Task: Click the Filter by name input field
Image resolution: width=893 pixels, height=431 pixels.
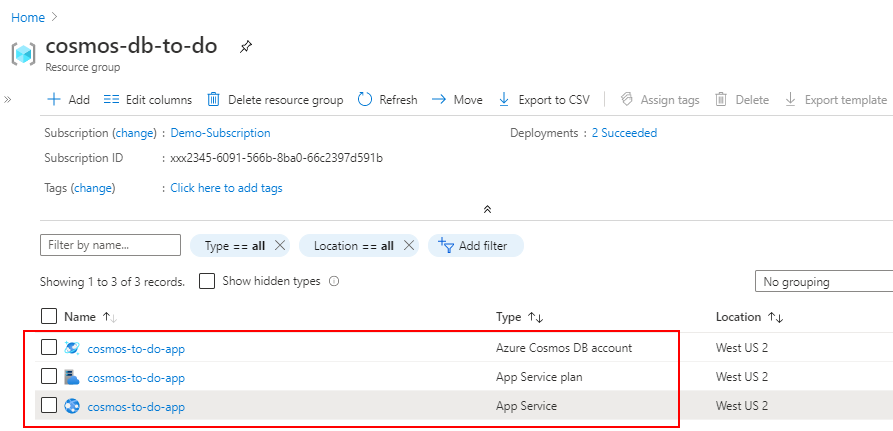Action: (x=110, y=245)
